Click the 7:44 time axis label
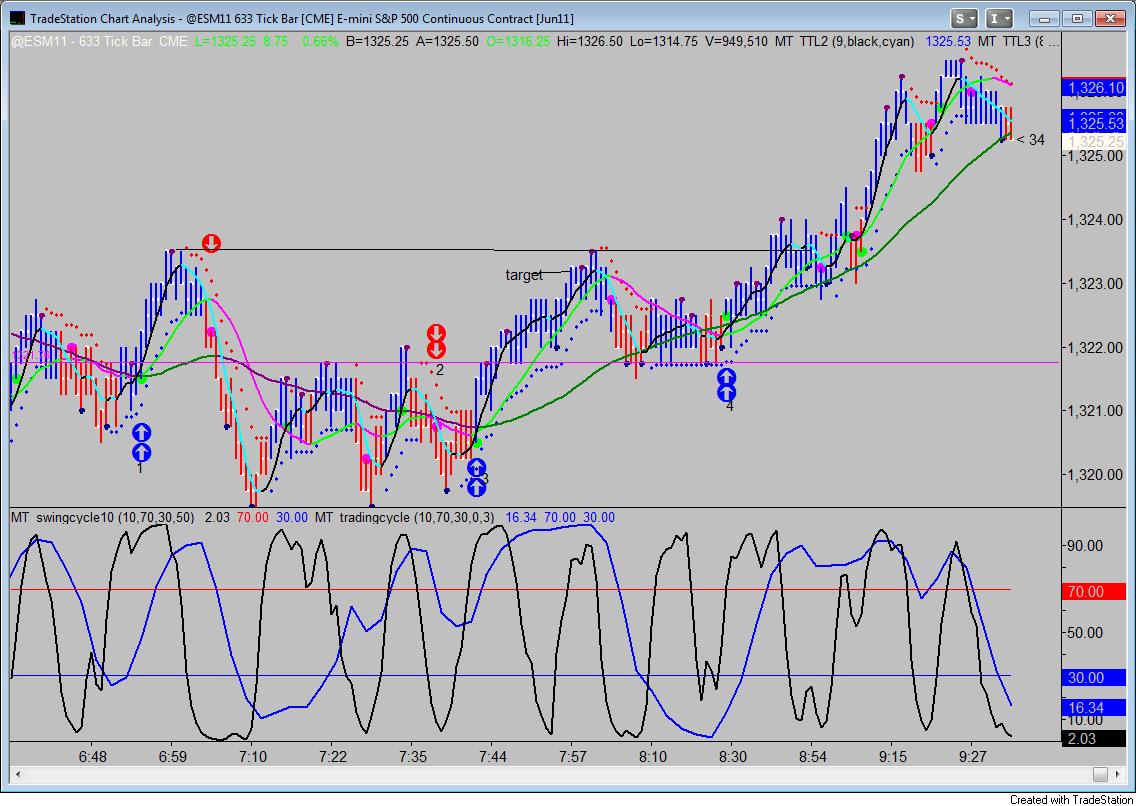The width and height of the screenshot is (1136, 806). click(x=493, y=757)
